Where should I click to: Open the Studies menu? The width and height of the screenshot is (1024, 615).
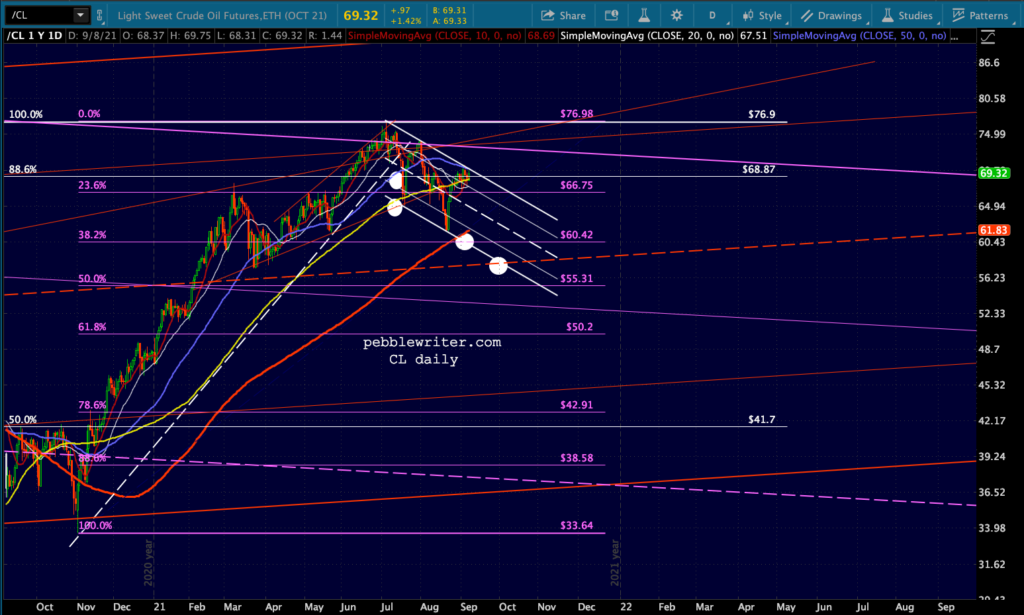[x=907, y=15]
